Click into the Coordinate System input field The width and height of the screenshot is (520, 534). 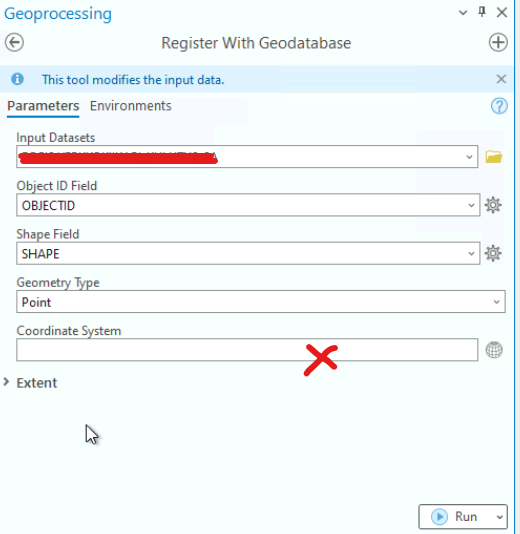click(247, 350)
